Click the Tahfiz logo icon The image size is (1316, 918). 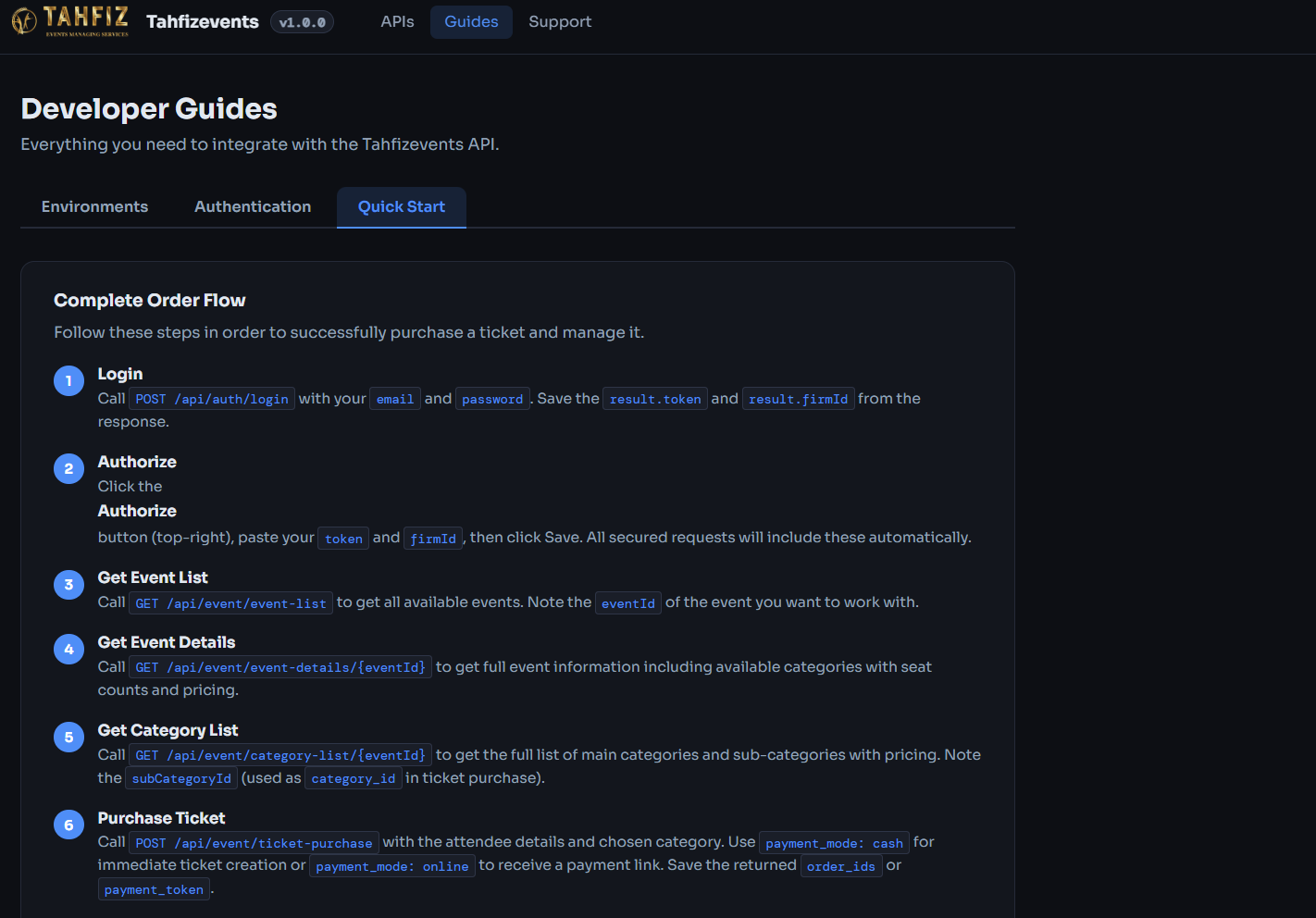[70, 20]
